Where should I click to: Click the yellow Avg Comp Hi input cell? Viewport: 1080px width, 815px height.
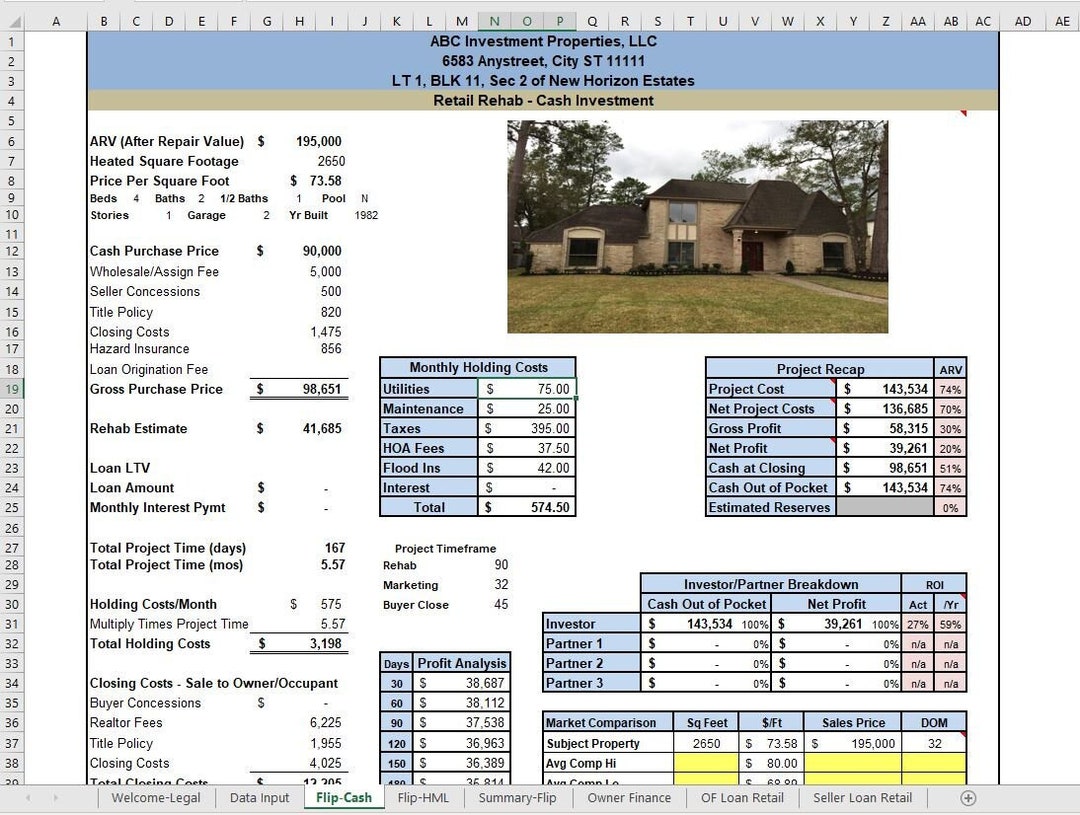[705, 763]
